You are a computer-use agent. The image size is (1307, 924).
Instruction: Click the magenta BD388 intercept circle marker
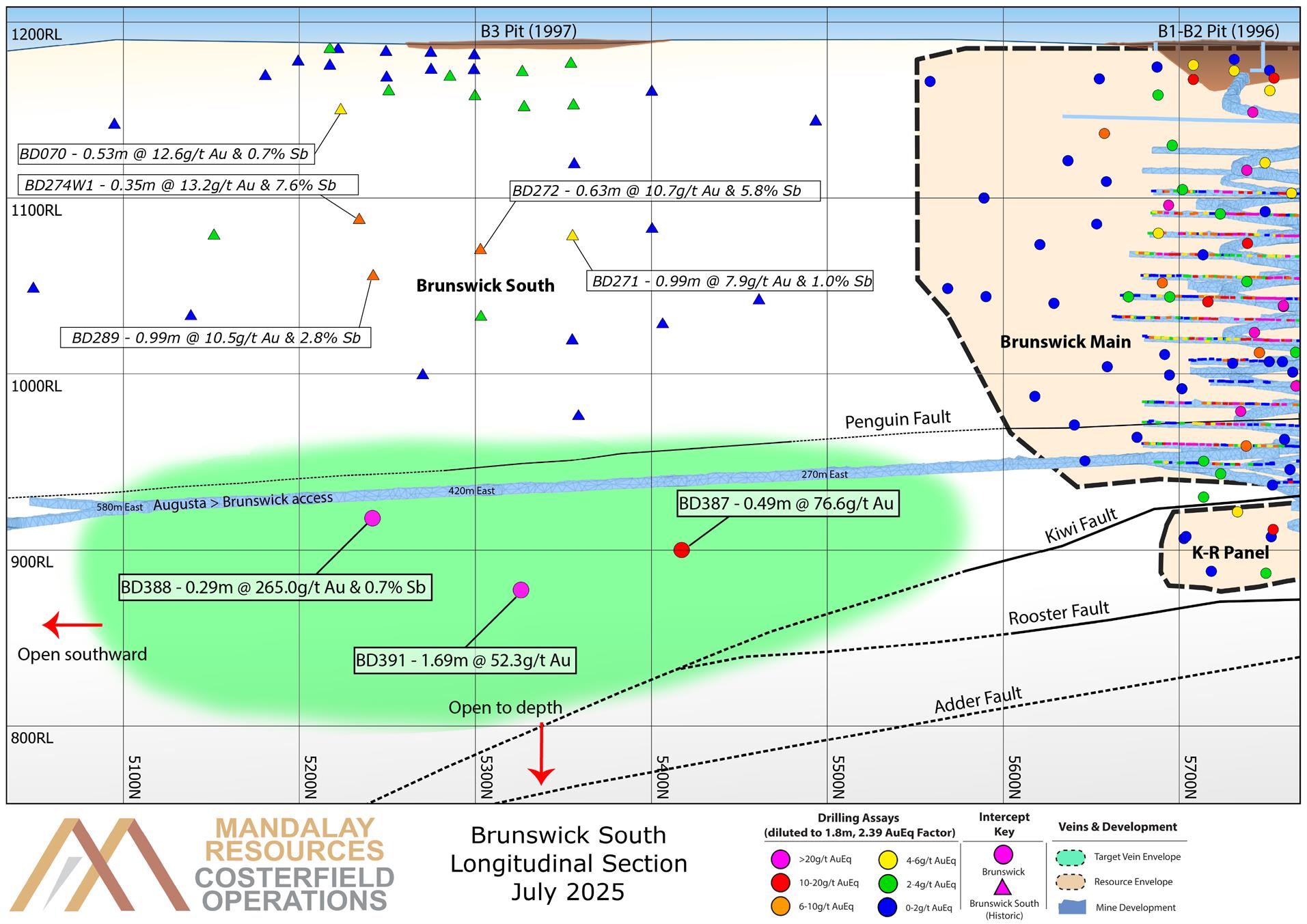point(372,518)
